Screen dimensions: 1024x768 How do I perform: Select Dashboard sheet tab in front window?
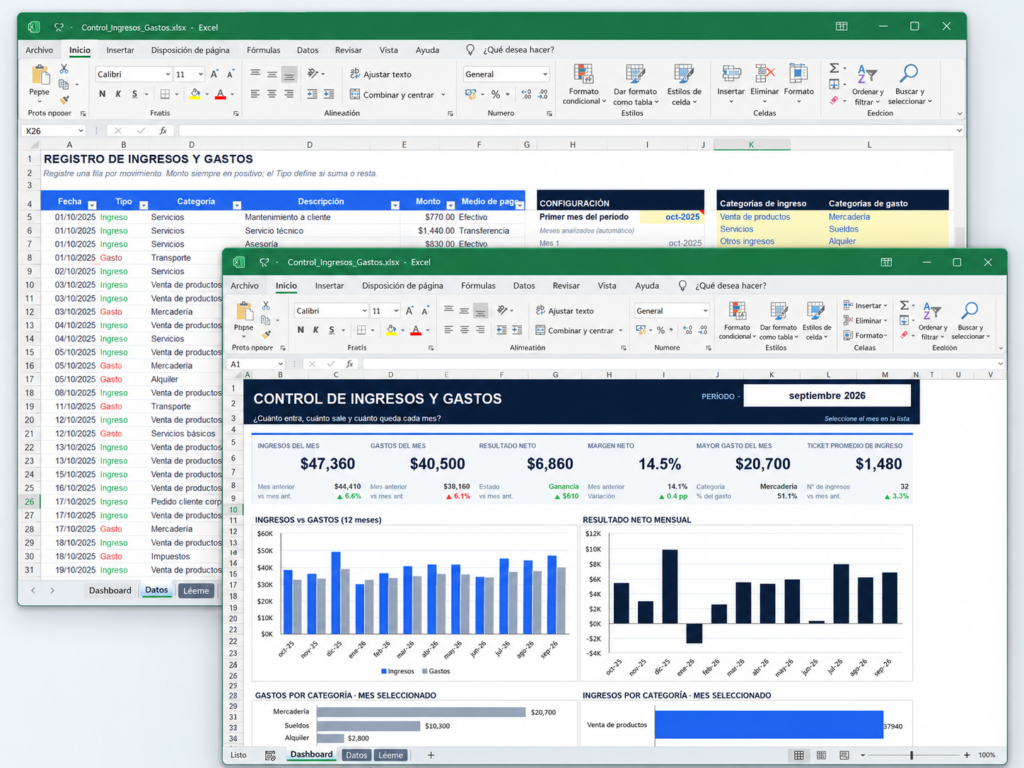(311, 754)
